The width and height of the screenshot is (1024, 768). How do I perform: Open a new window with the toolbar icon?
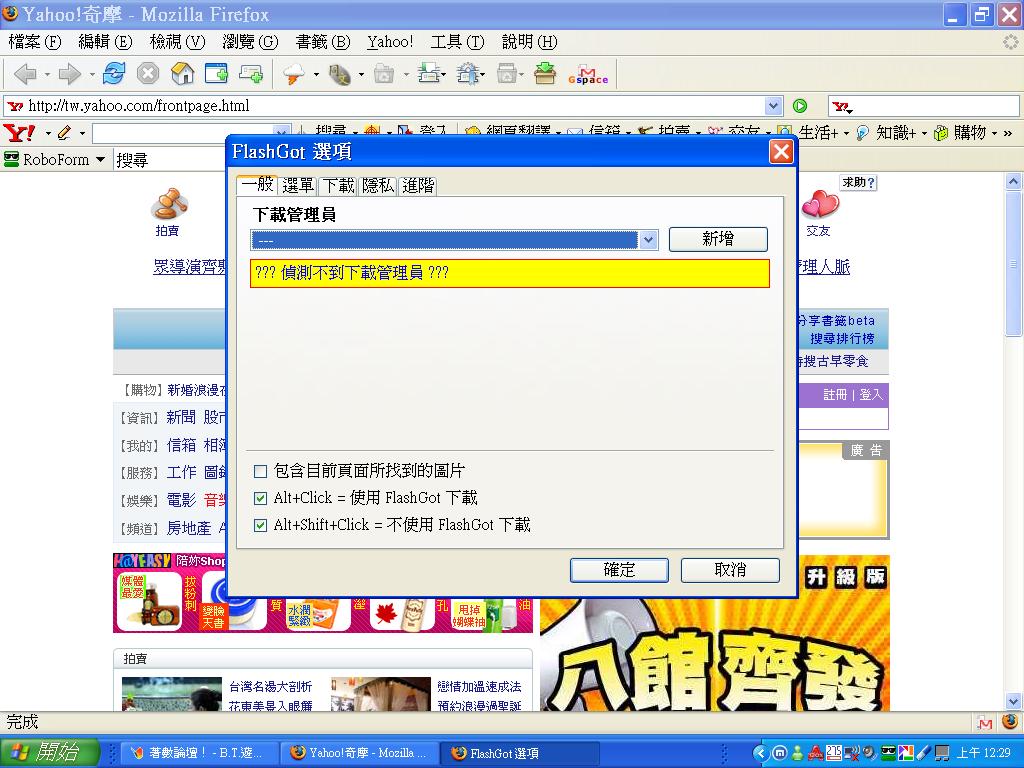[x=216, y=73]
